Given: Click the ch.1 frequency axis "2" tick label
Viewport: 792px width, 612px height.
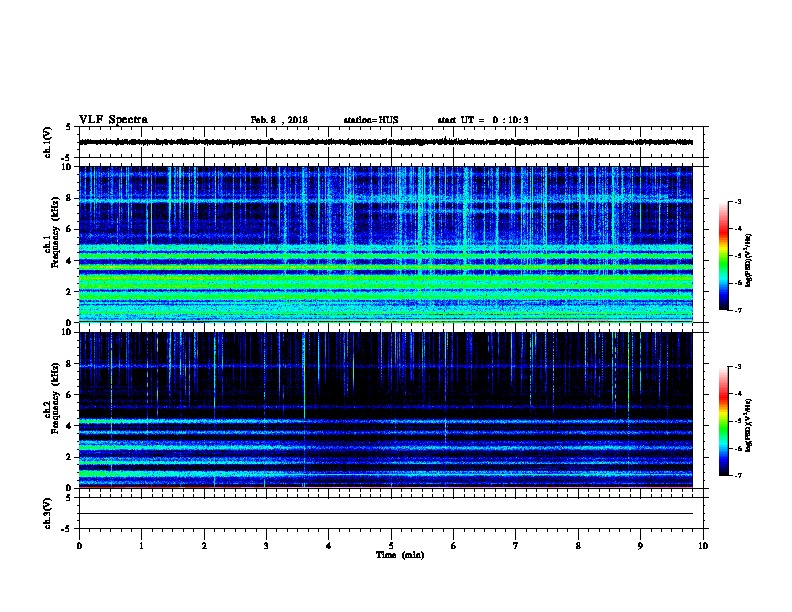Looking at the screenshot, I should pos(69,291).
